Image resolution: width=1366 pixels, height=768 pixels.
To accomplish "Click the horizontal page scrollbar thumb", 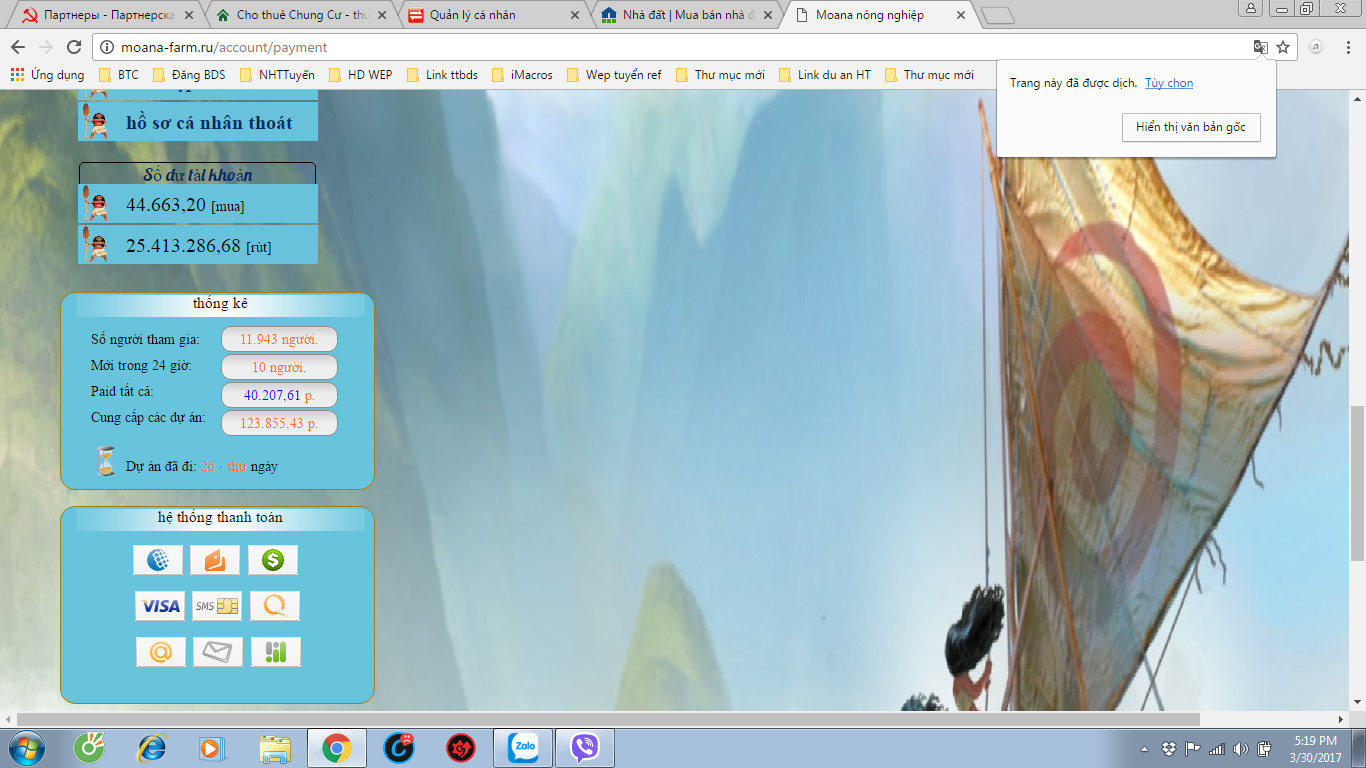I will tap(608, 720).
